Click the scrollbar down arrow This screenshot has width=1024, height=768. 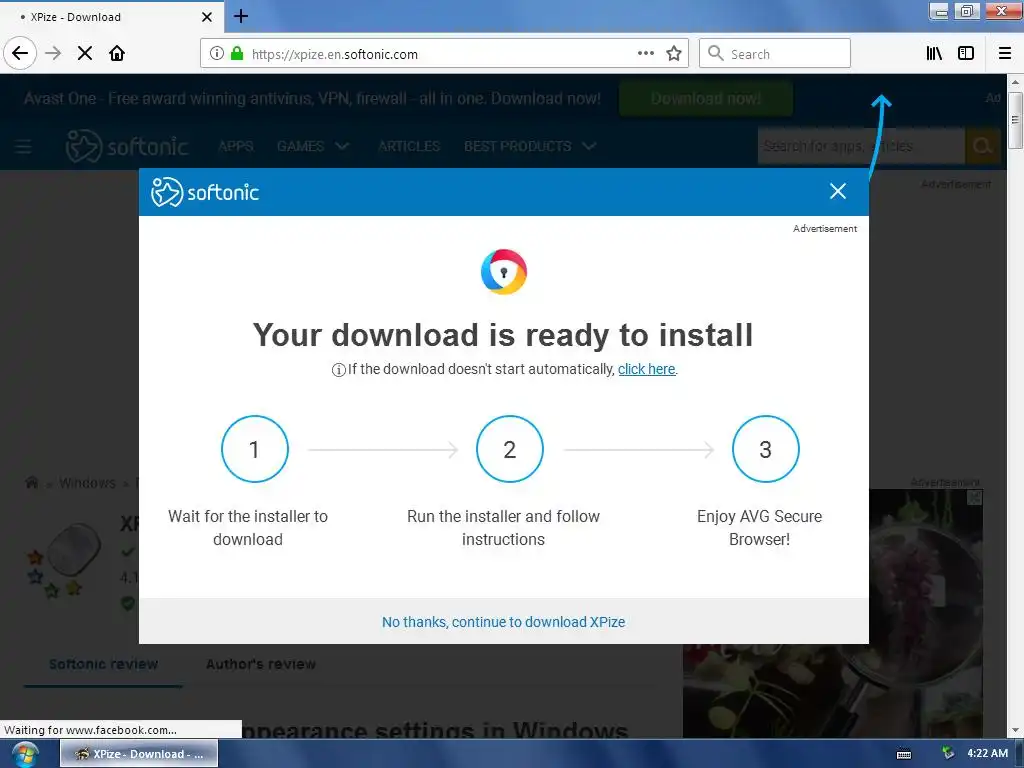click(1015, 731)
